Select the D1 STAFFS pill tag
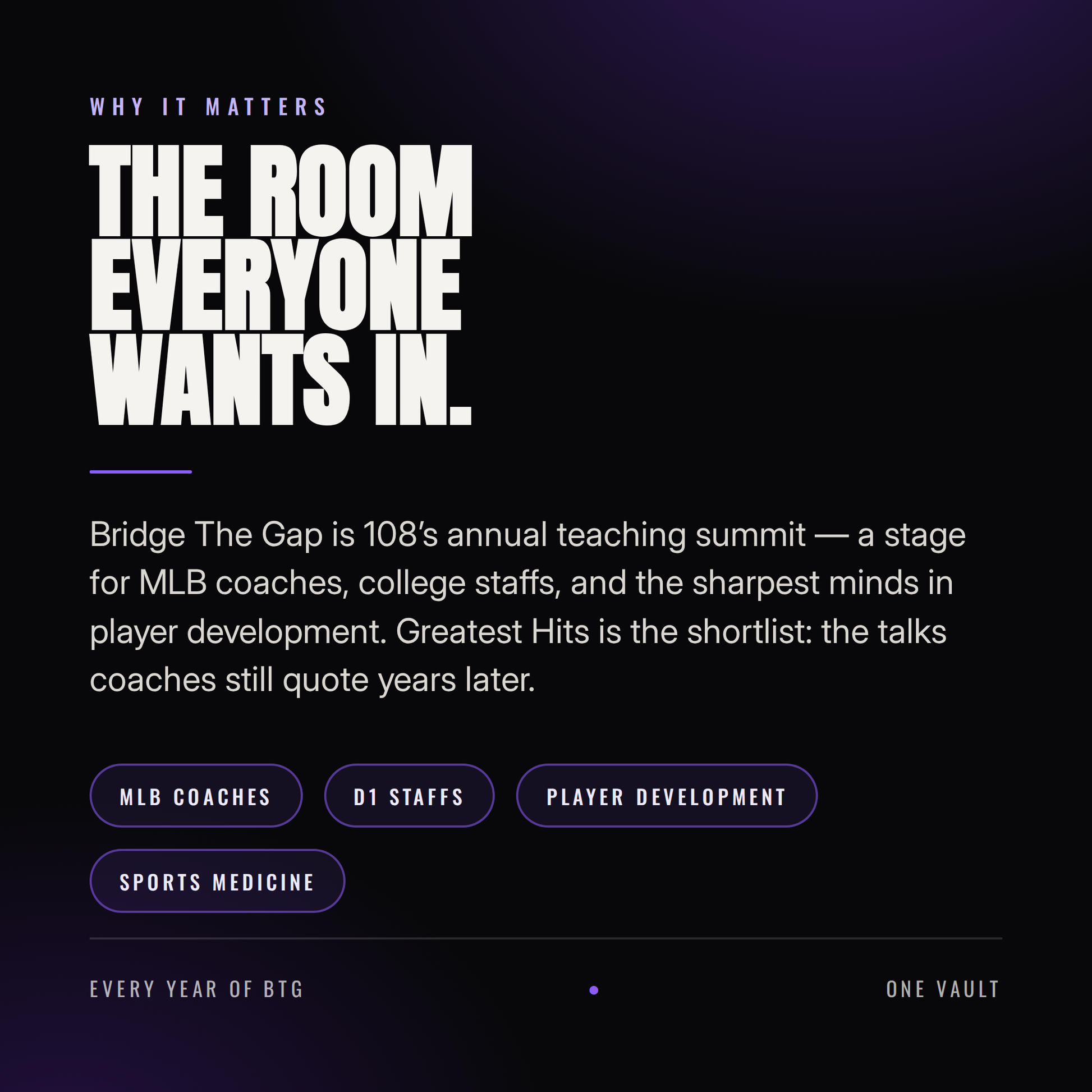This screenshot has height=1092, width=1092. point(409,796)
